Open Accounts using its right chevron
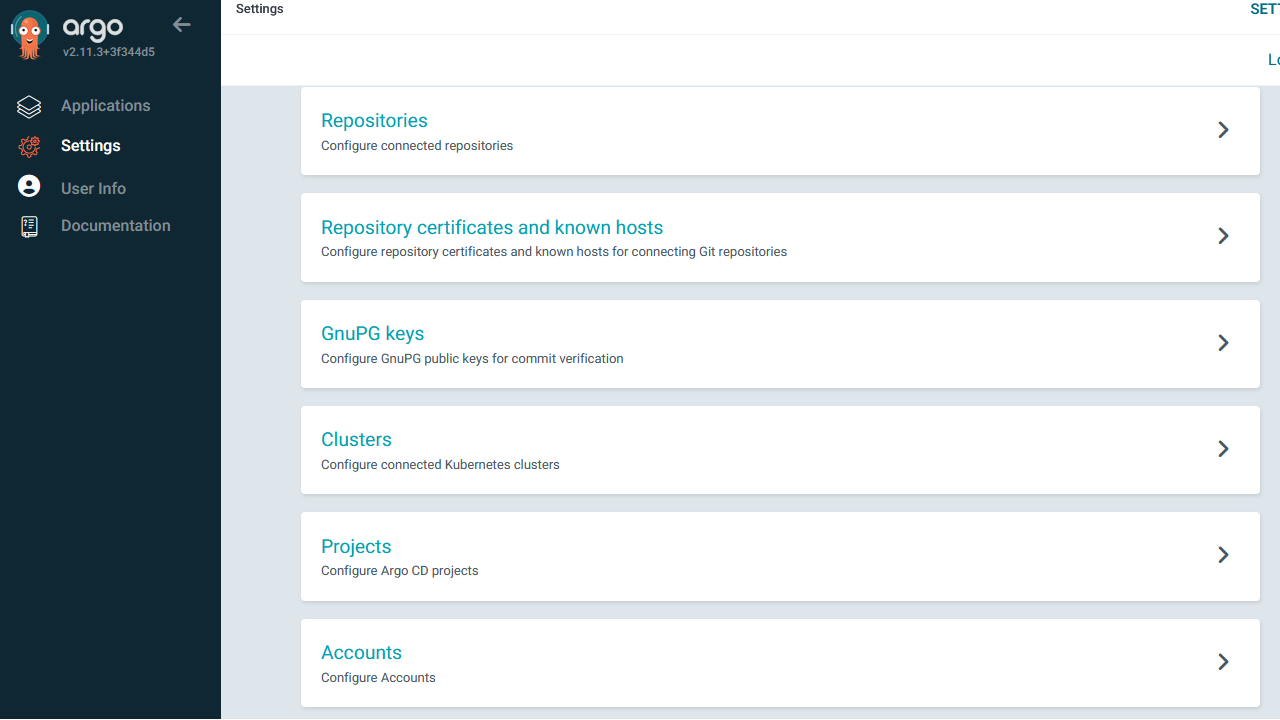Viewport: 1280px width, 720px height. [x=1223, y=662]
